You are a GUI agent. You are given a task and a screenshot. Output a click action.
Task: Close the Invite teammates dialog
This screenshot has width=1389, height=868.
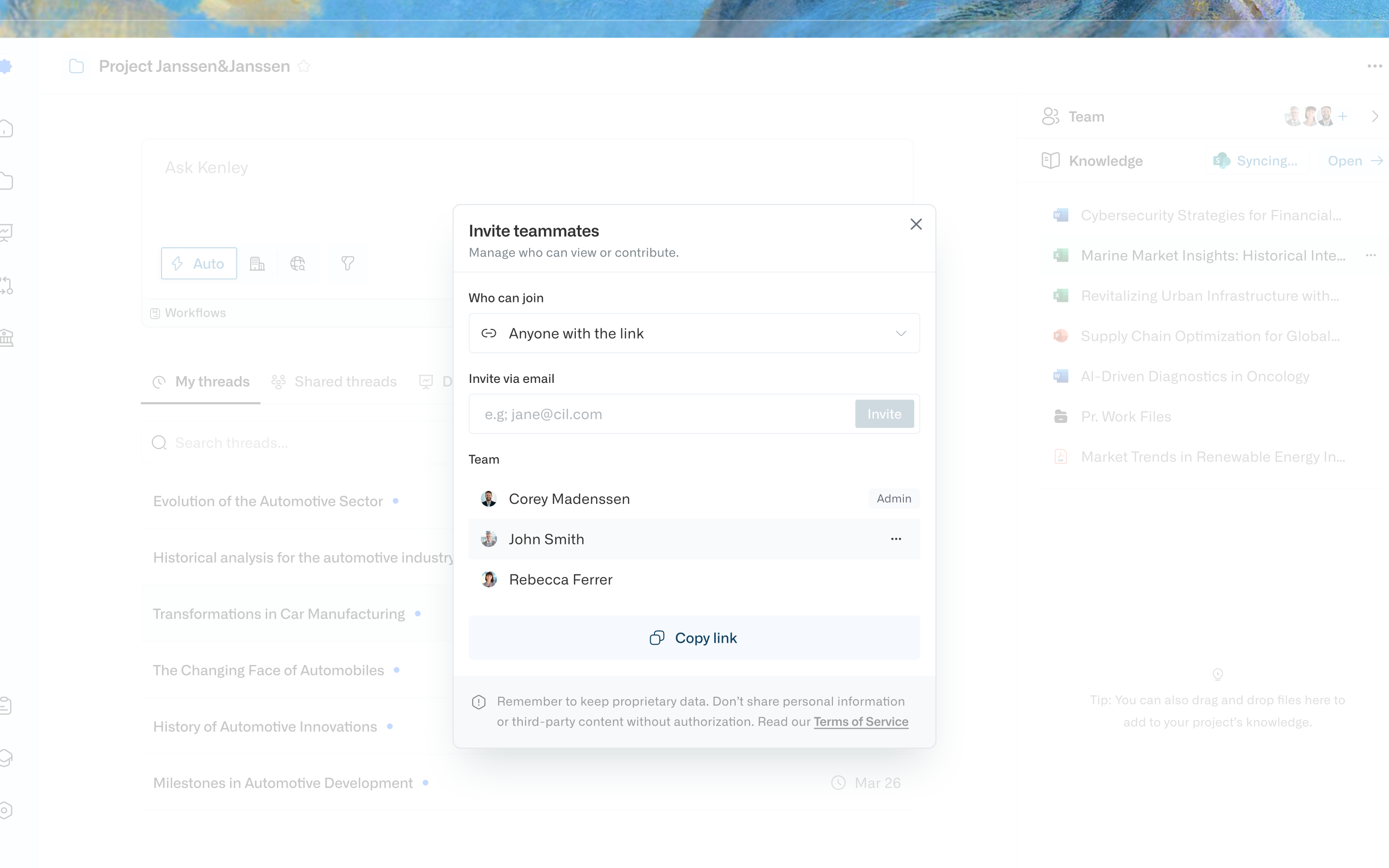click(916, 224)
